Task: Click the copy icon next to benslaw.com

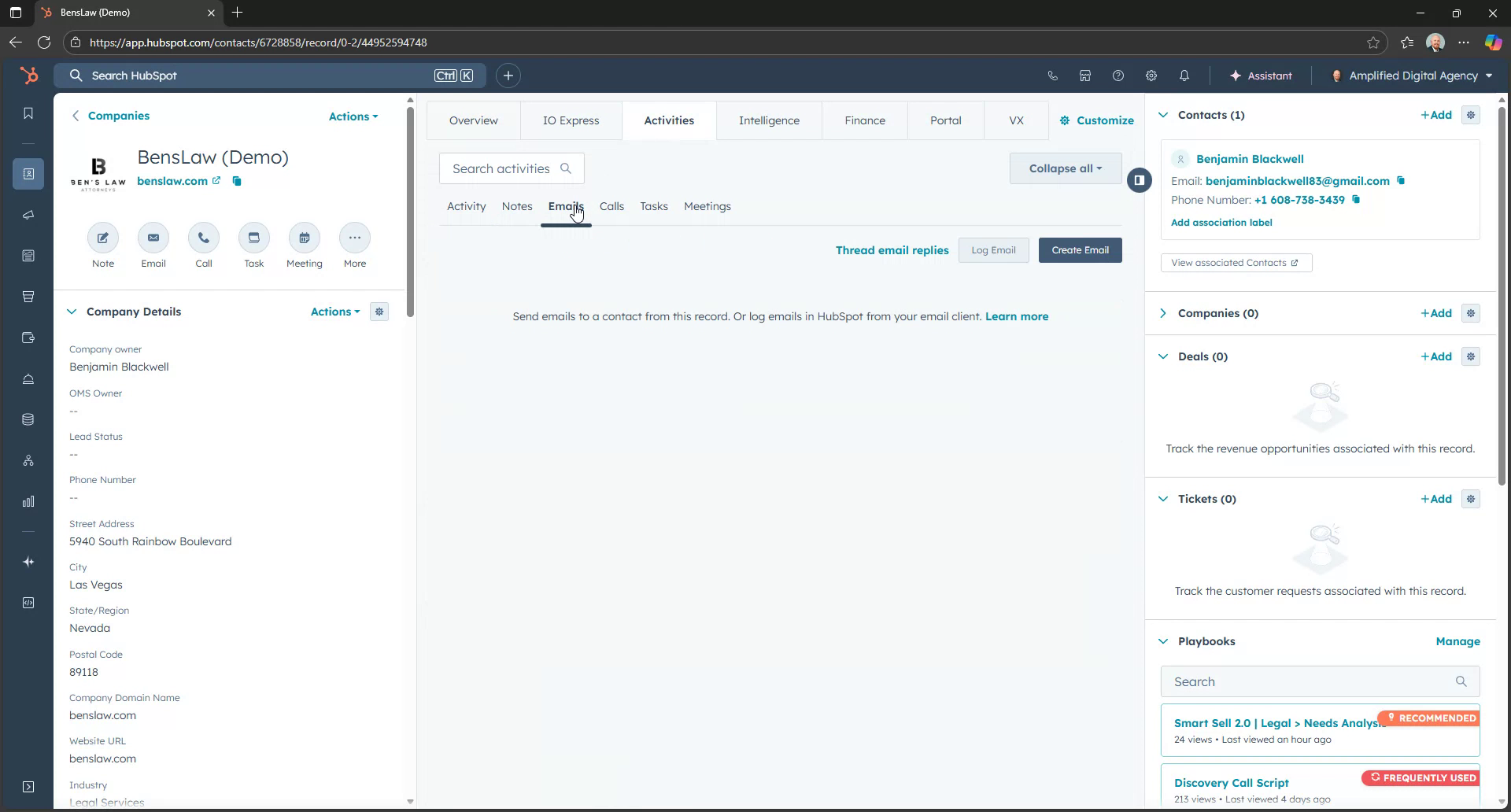Action: click(237, 181)
